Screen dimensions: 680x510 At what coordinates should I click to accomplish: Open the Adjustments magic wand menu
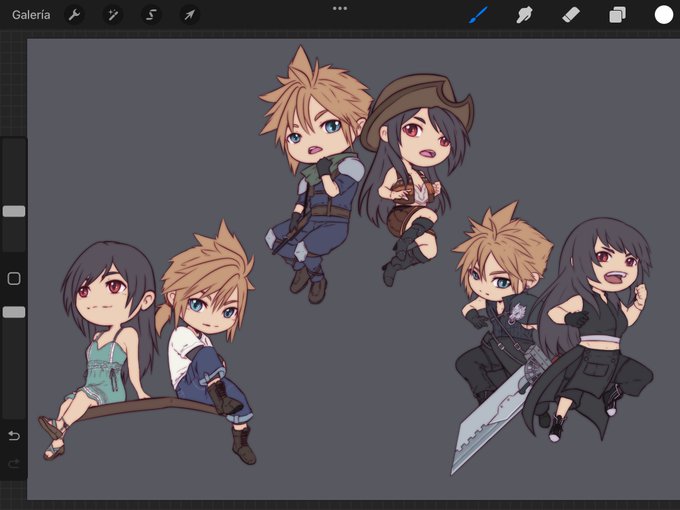(x=113, y=15)
